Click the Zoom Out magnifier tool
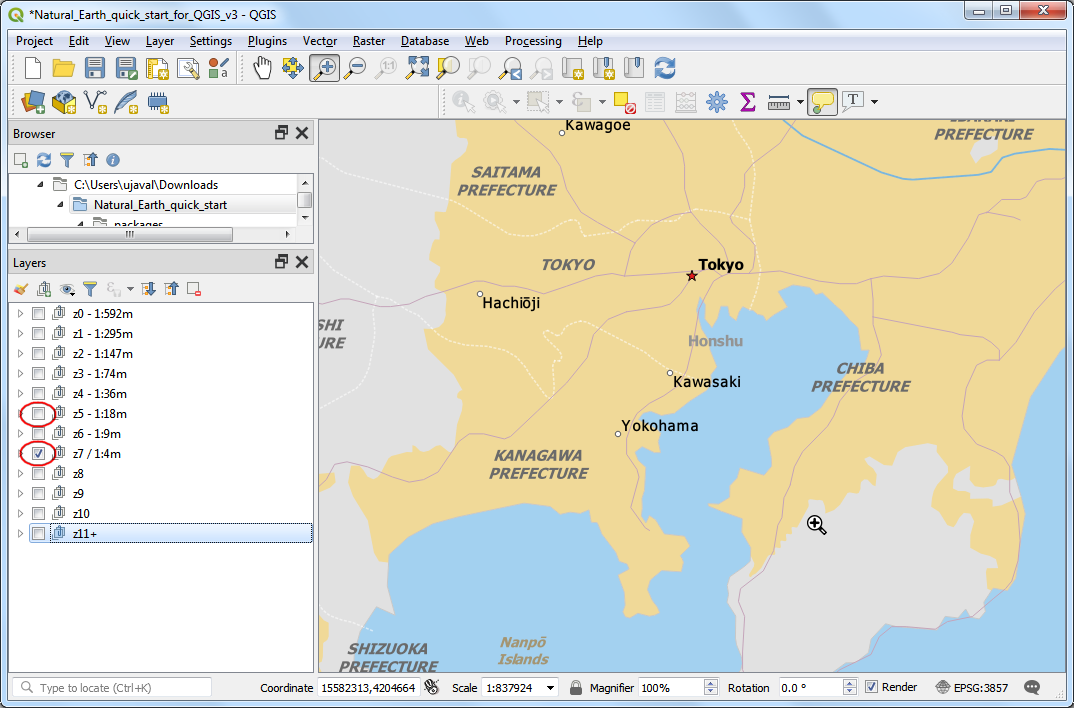Screen dimensions: 1074x708 coord(354,68)
